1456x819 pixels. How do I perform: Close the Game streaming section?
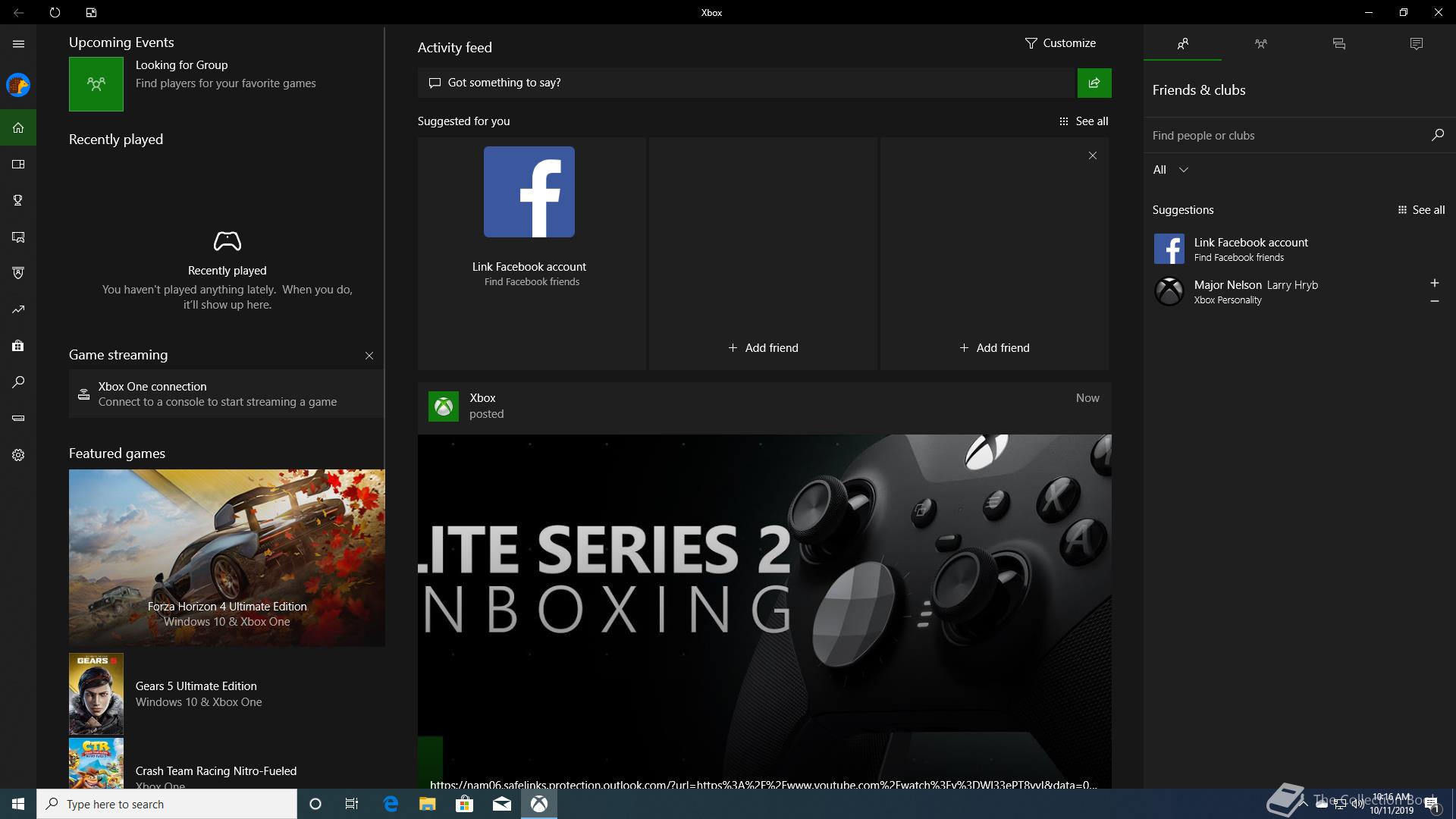coord(369,356)
